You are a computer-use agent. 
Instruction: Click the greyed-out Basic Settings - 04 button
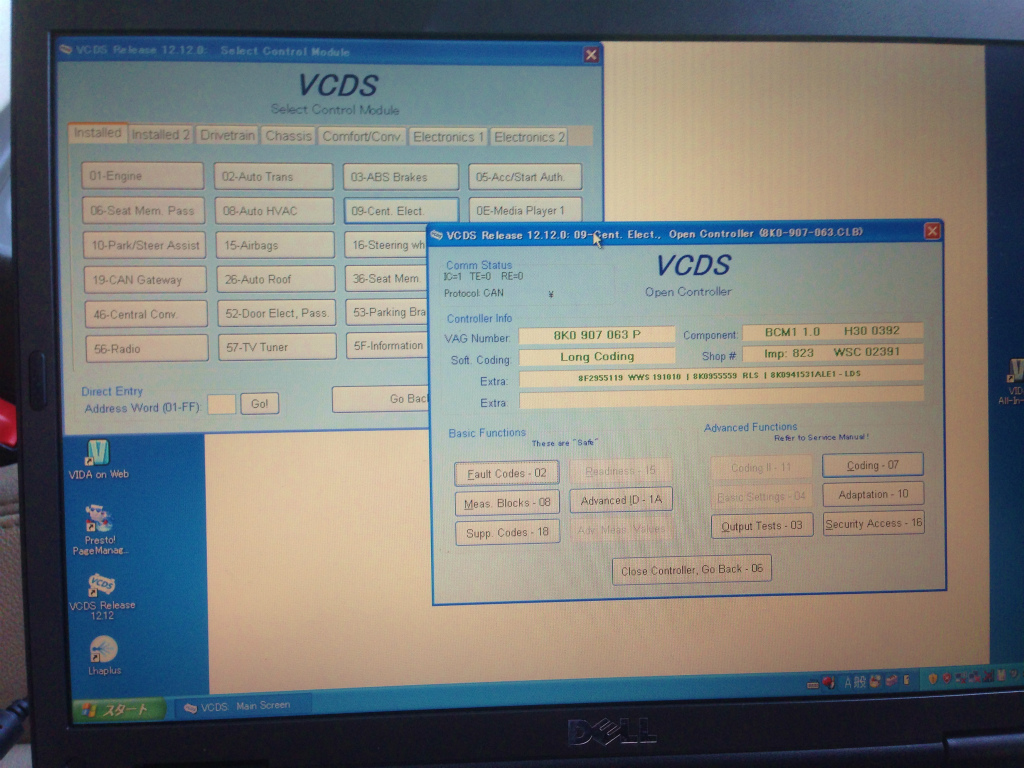coord(761,497)
